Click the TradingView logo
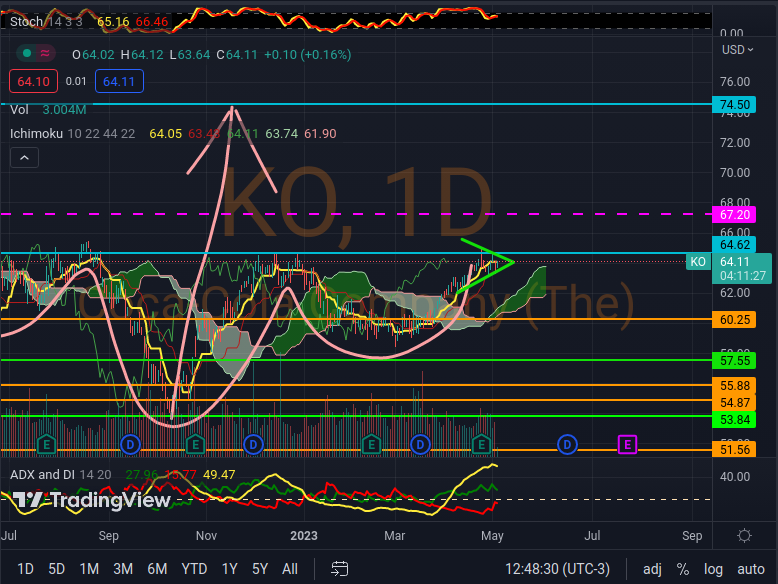The image size is (778, 584). point(92,500)
